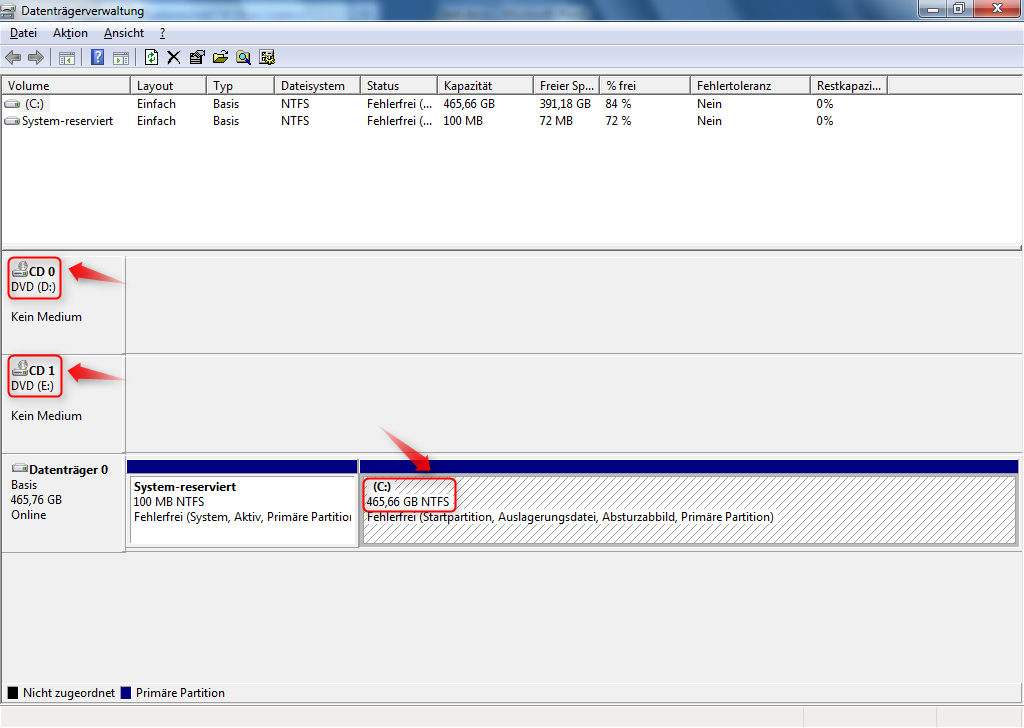1024x728 pixels.
Task: Open the Ansicht menu
Action: pyautogui.click(x=124, y=33)
